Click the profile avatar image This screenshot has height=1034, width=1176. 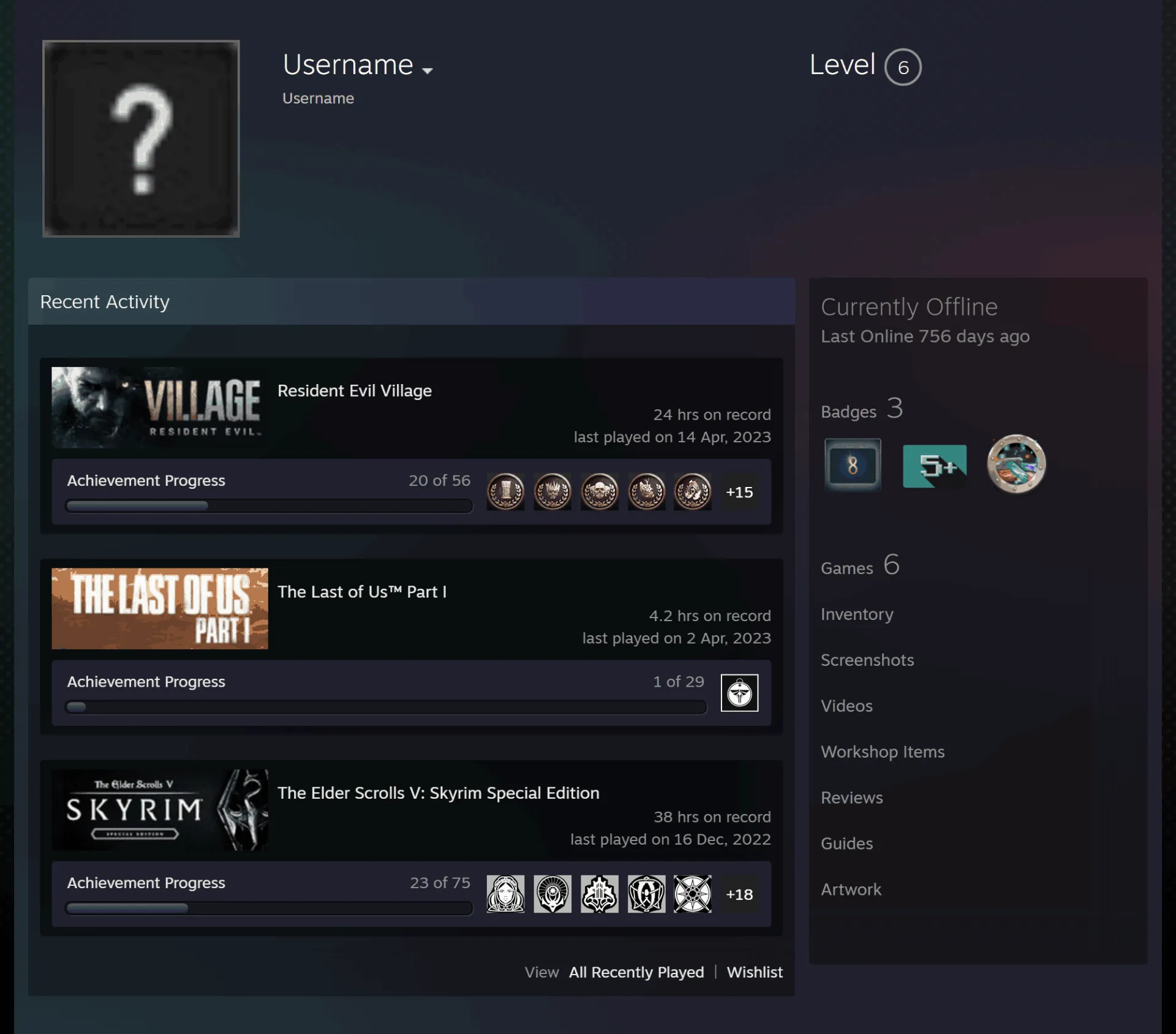point(141,138)
